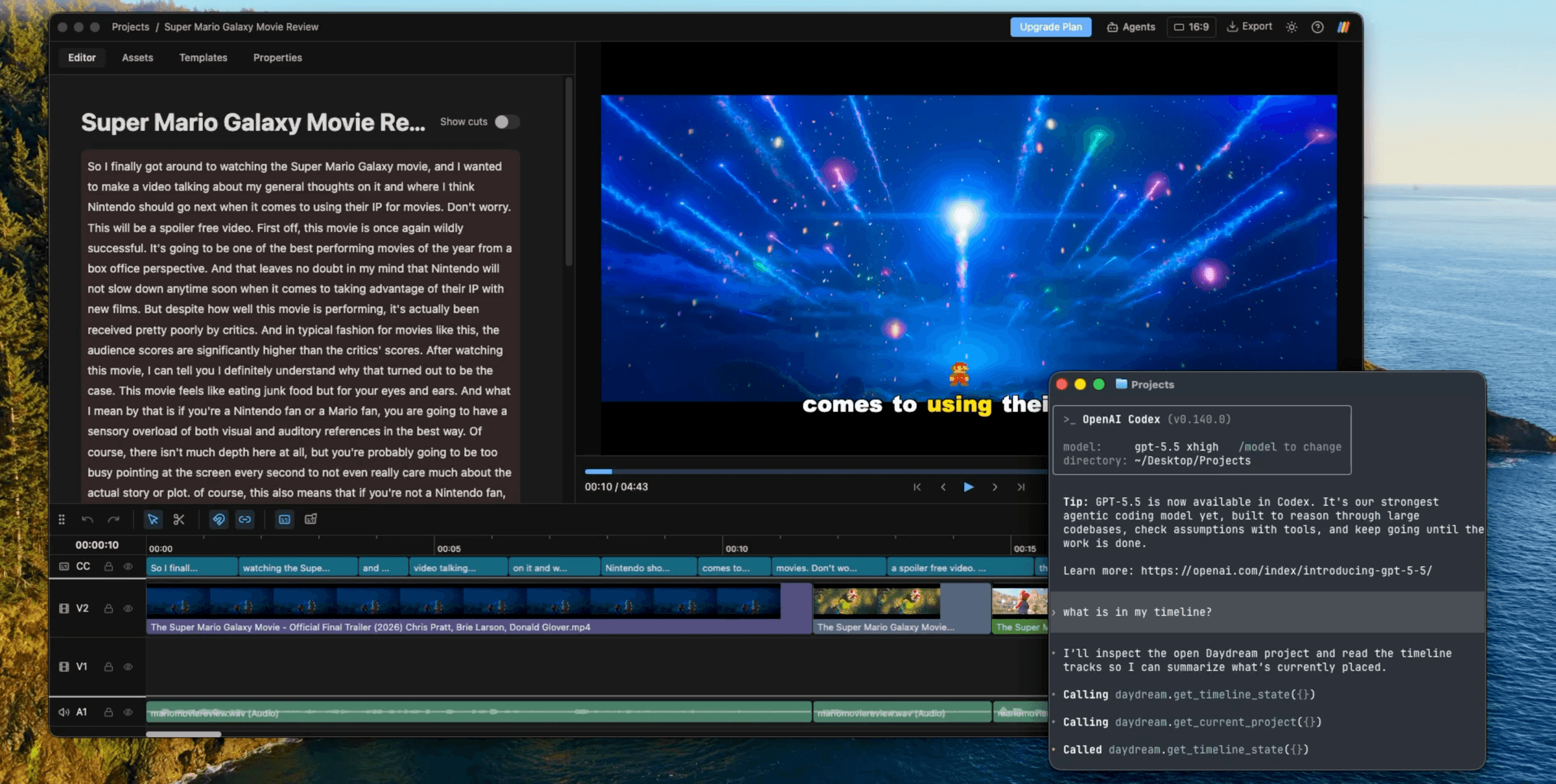Hide the V2 video track

[x=128, y=608]
